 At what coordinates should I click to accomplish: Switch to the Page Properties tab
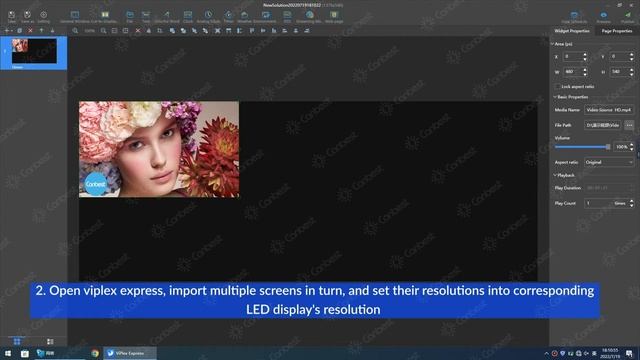click(617, 31)
